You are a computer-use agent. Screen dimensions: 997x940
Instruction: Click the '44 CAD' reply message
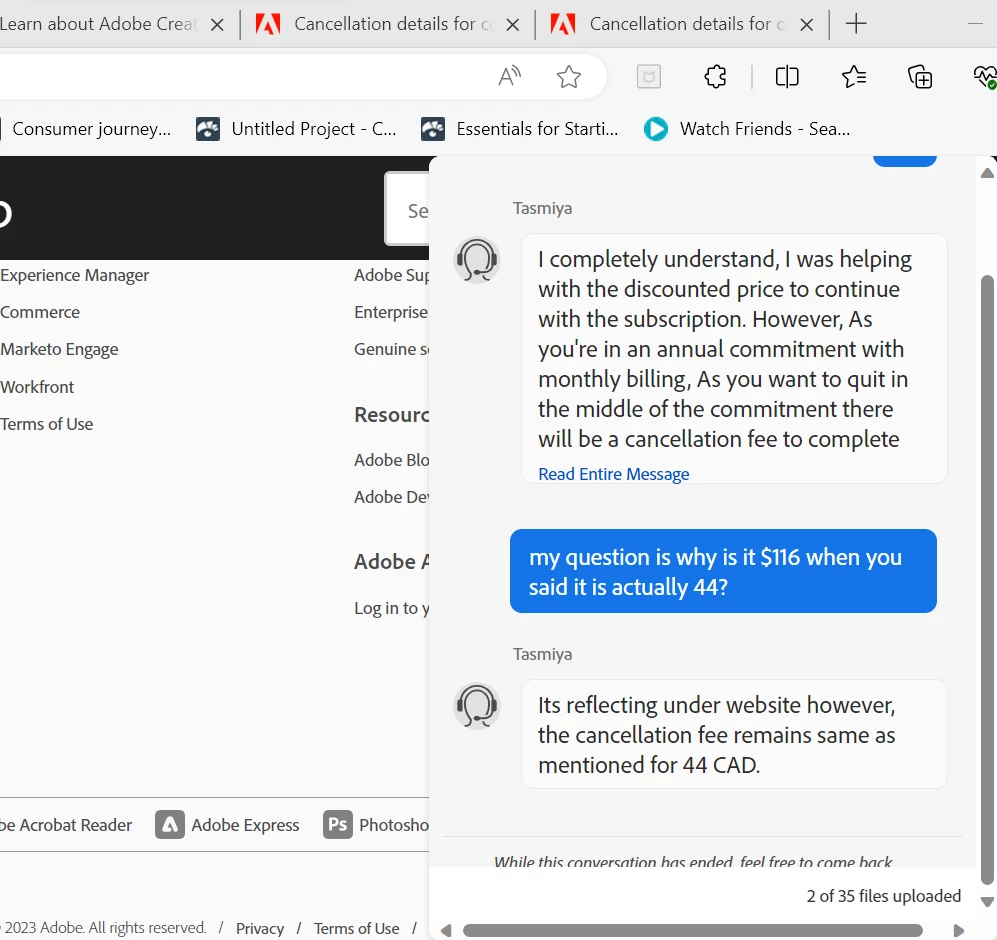(x=734, y=735)
